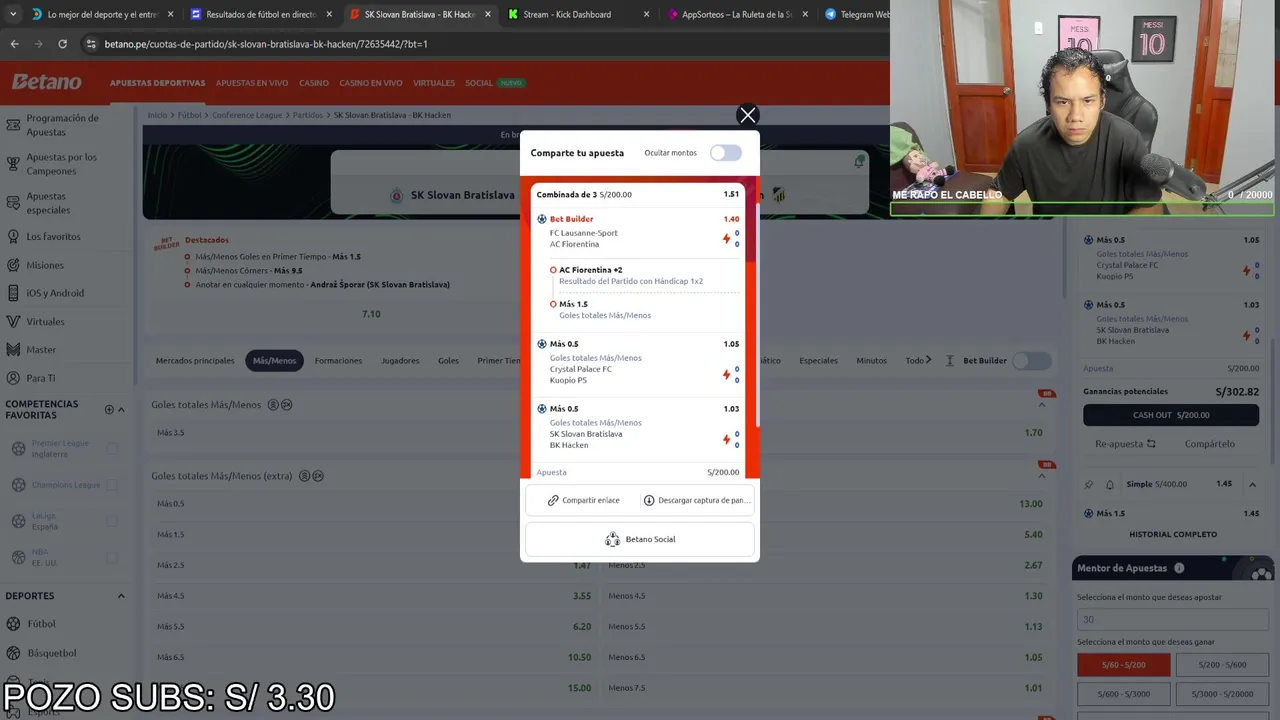Viewport: 1280px width, 720px height.
Task: Click the Betano logo
Action: [46, 82]
